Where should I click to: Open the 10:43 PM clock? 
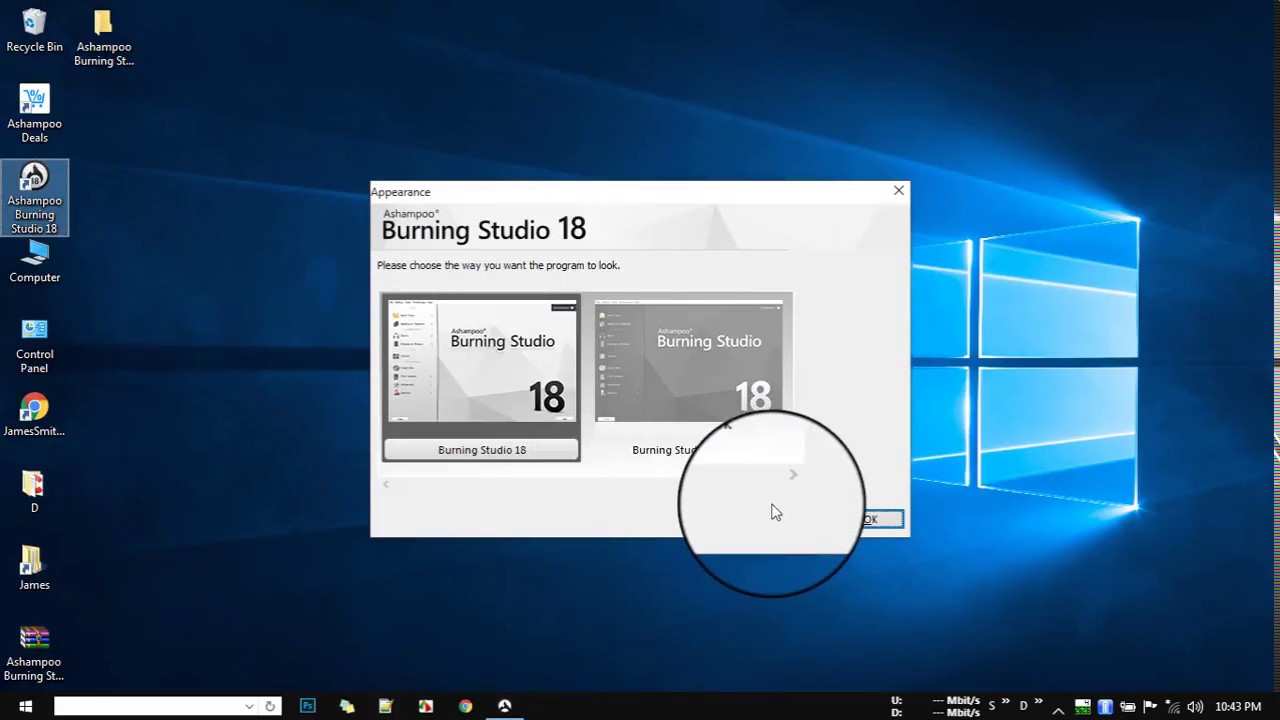pyautogui.click(x=1238, y=707)
